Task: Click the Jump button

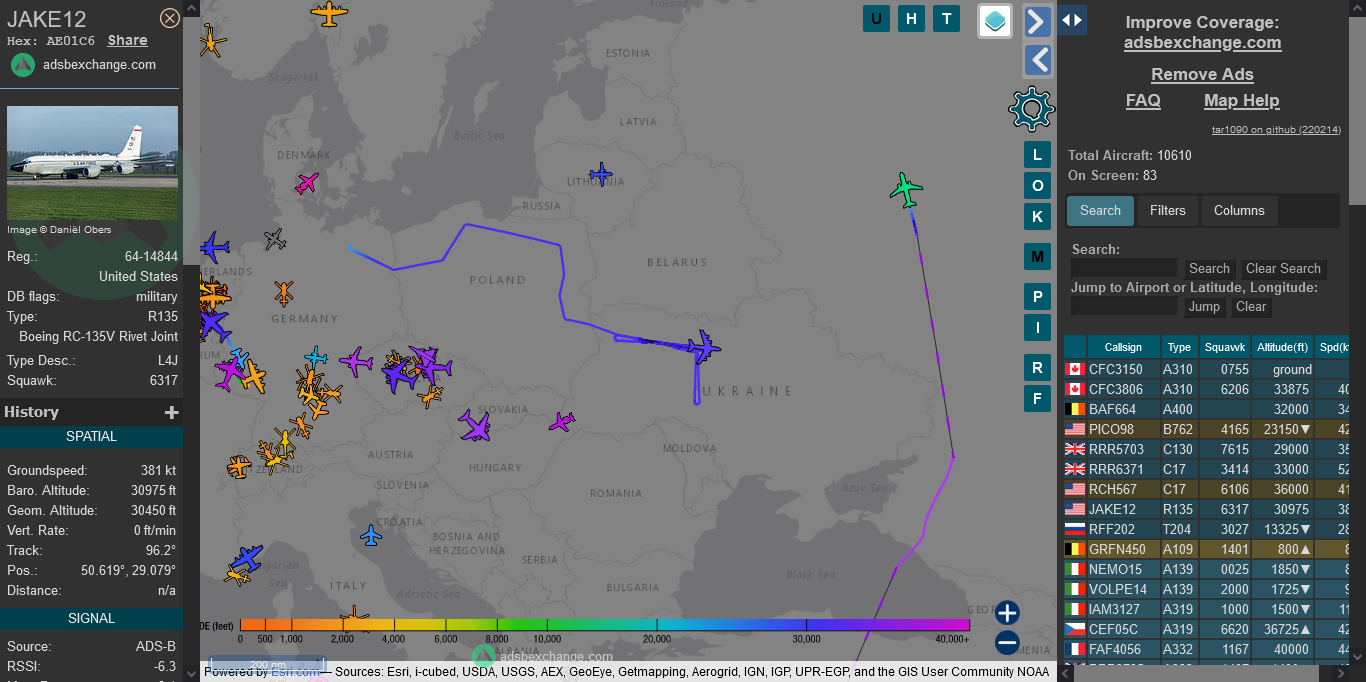Action: 1204,307
